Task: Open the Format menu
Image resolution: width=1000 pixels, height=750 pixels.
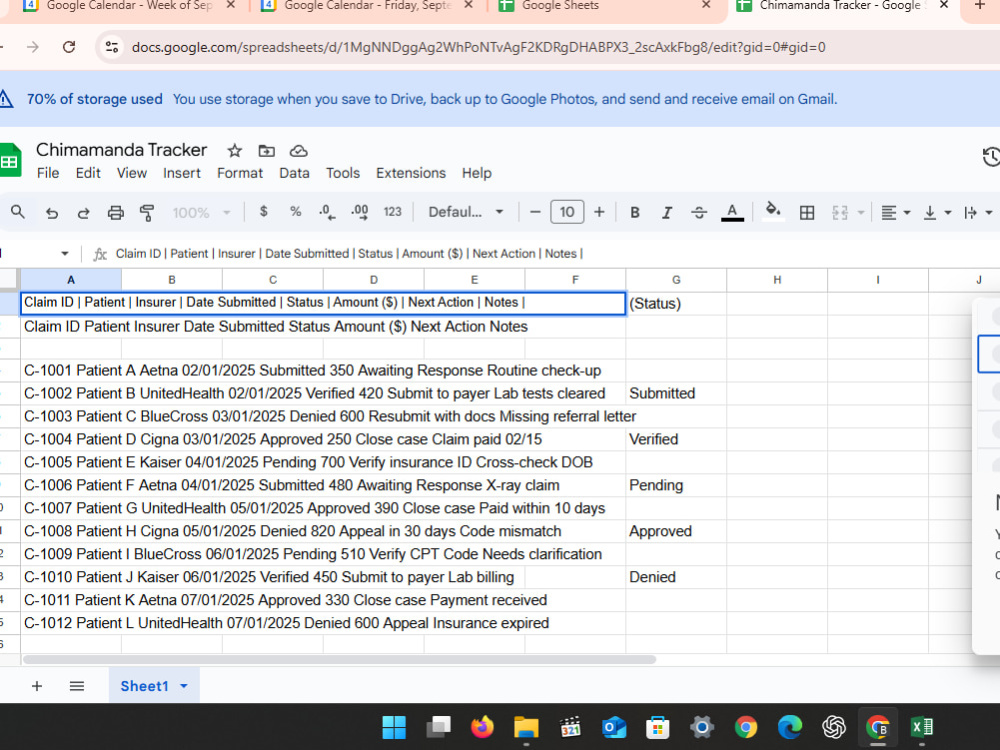Action: [240, 173]
